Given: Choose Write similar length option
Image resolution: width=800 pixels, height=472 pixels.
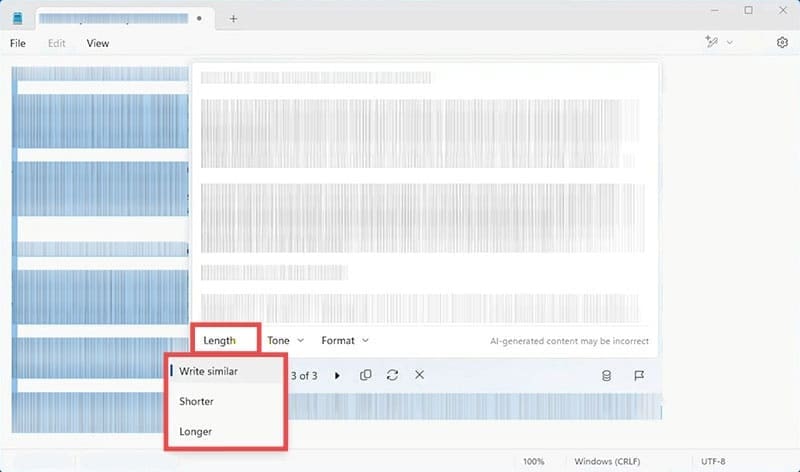Looking at the screenshot, I should click(x=226, y=371).
